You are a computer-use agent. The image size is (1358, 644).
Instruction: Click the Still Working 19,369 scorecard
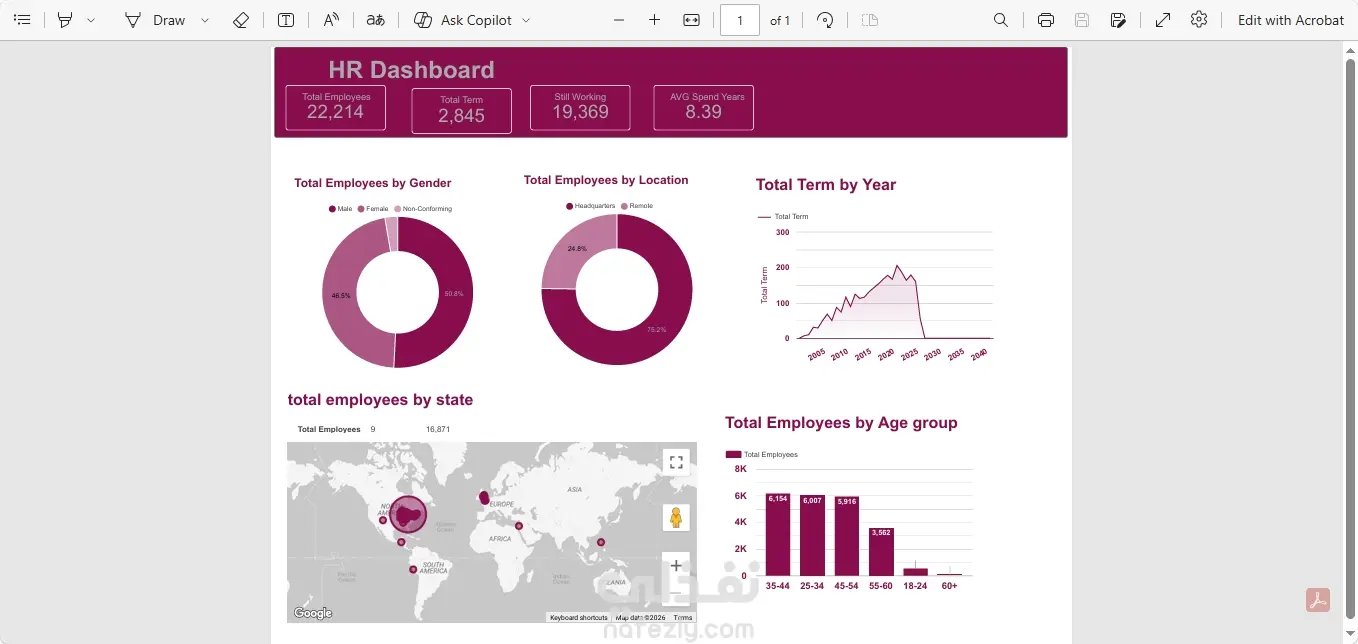(580, 107)
